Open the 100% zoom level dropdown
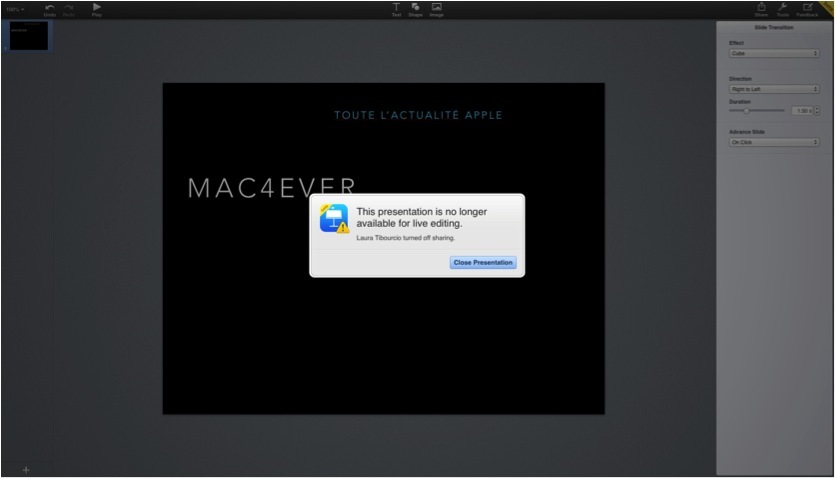This screenshot has height=478, width=835. 15,10
